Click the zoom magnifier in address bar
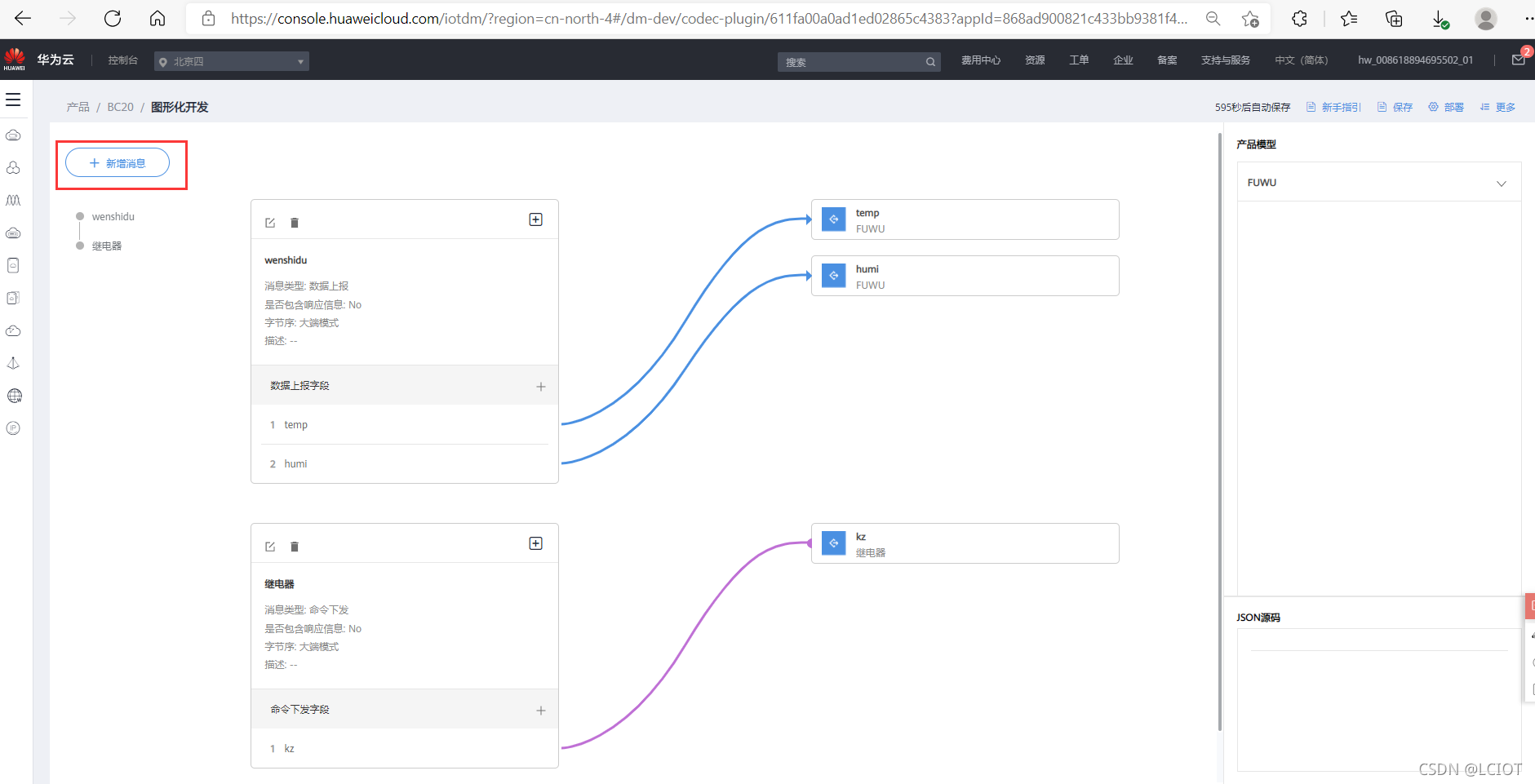1535x784 pixels. point(1213,18)
